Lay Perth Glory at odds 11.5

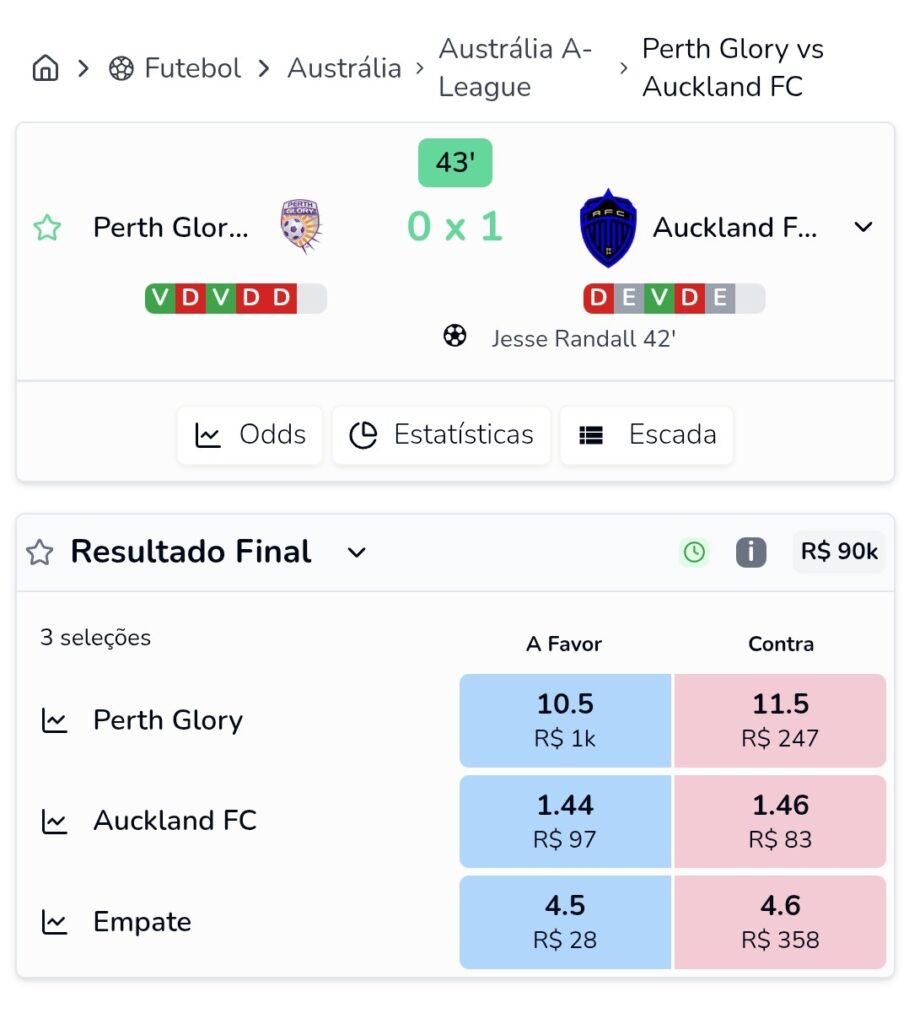(x=780, y=720)
